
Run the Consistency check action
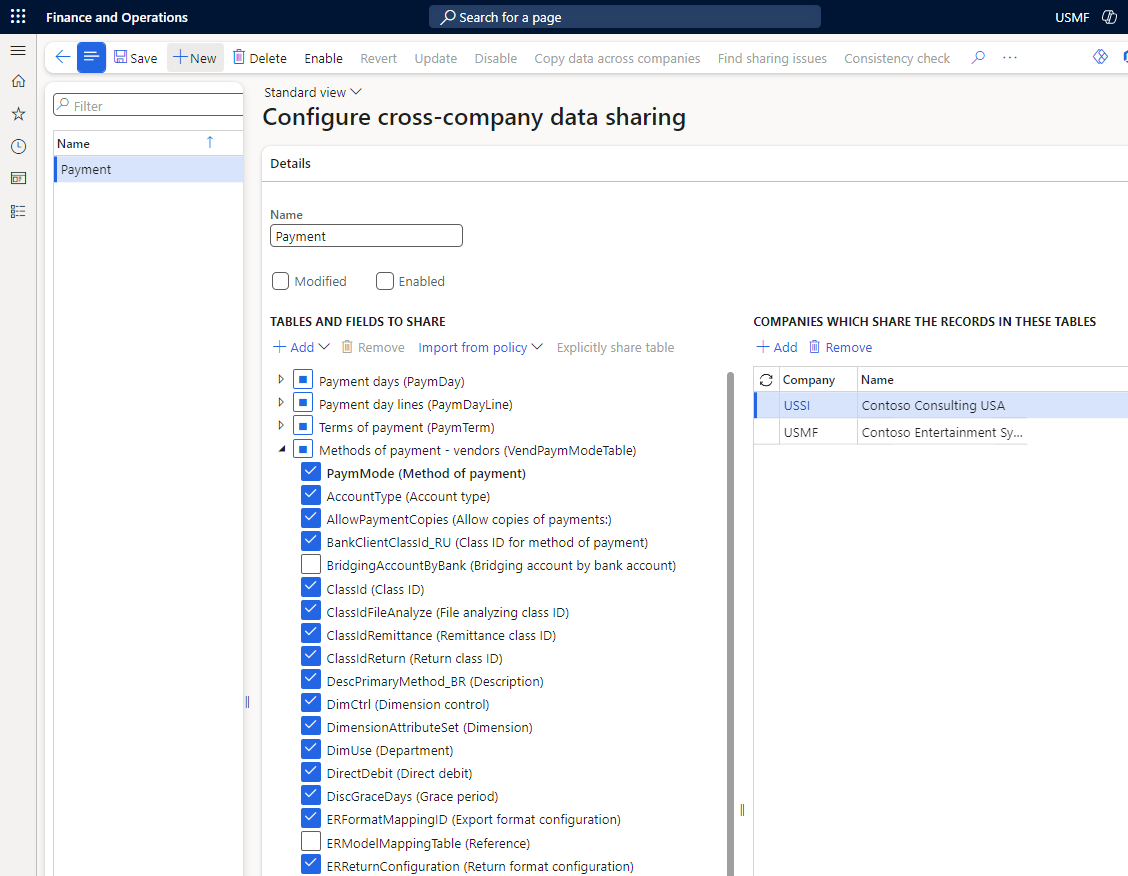(x=896, y=57)
